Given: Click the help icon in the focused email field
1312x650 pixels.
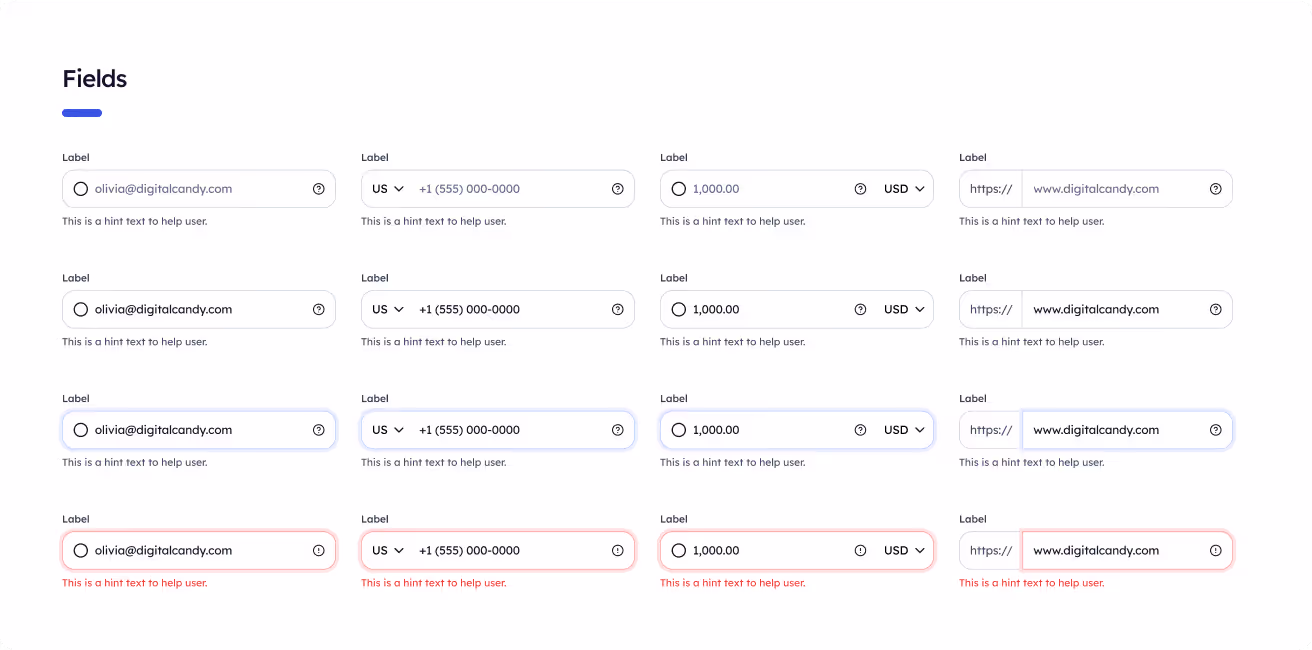Looking at the screenshot, I should coord(318,429).
